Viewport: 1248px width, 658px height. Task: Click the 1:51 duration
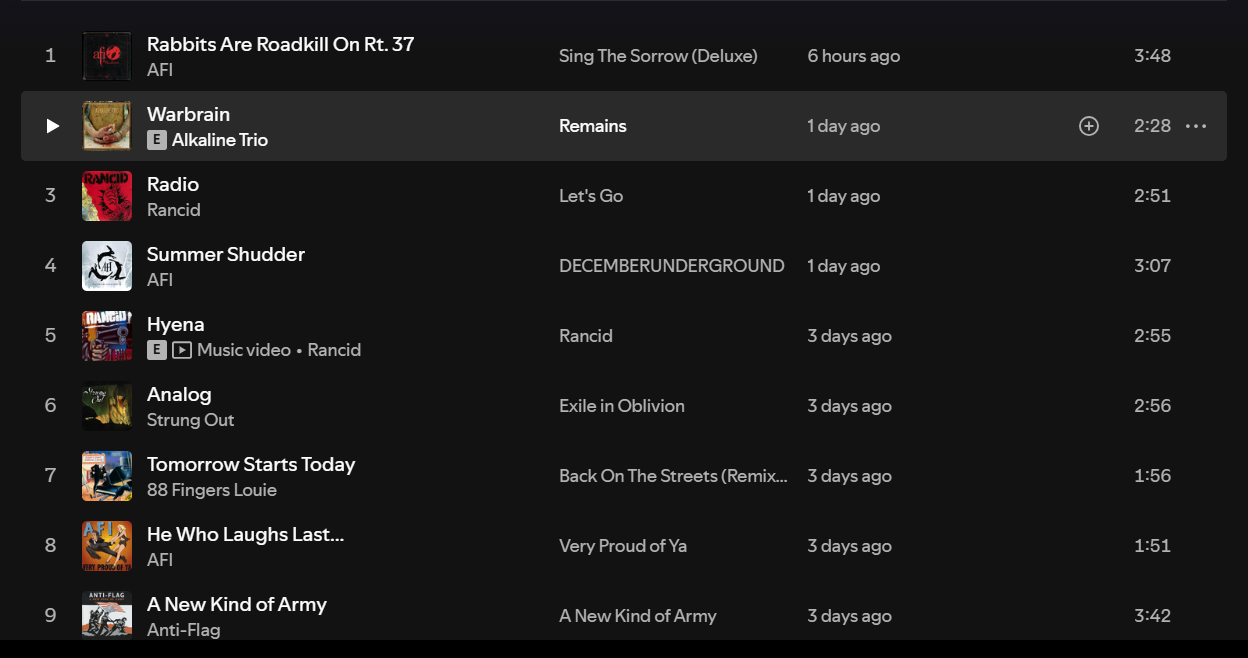[x=1152, y=546]
